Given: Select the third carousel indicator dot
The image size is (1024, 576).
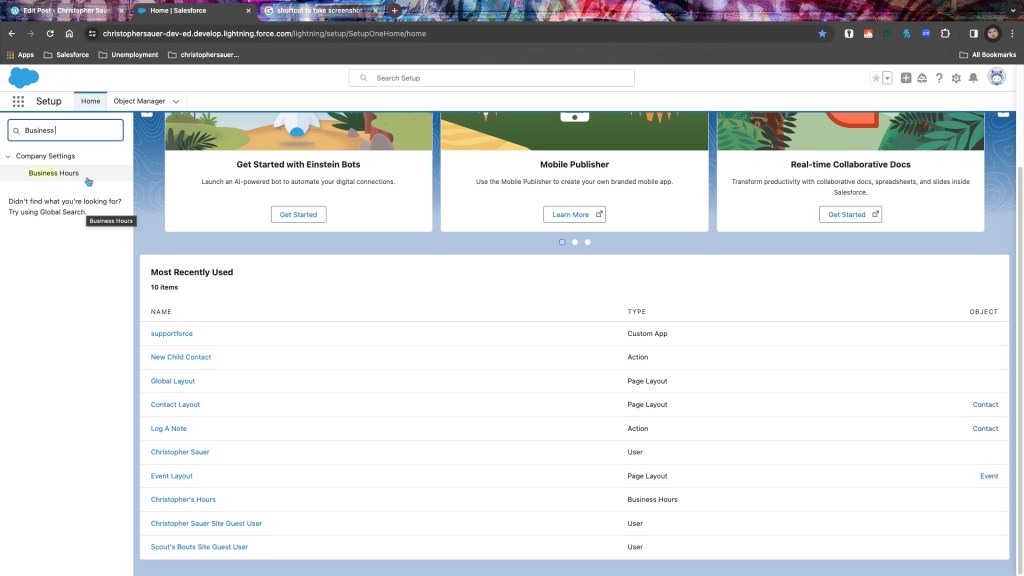Looking at the screenshot, I should pyautogui.click(x=588, y=242).
